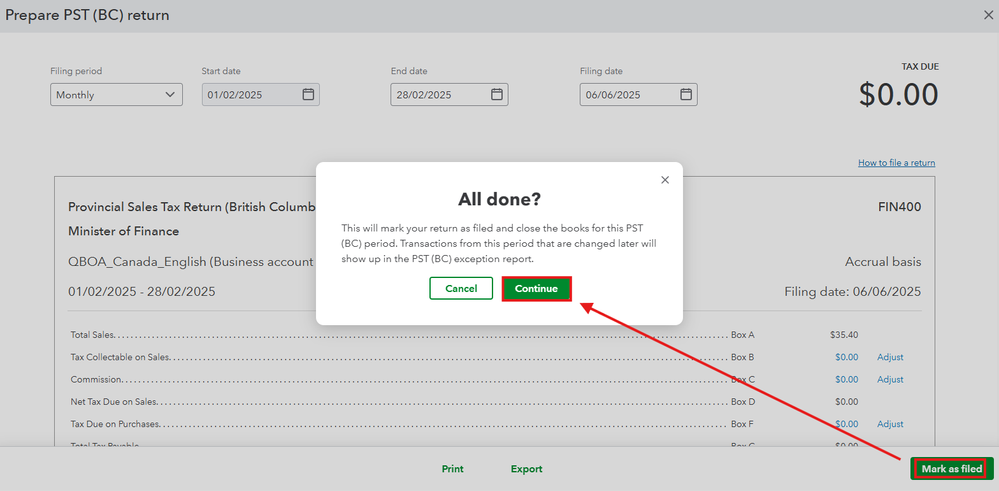This screenshot has height=491, width=999.
Task: Print the PST return
Action: pyautogui.click(x=453, y=469)
